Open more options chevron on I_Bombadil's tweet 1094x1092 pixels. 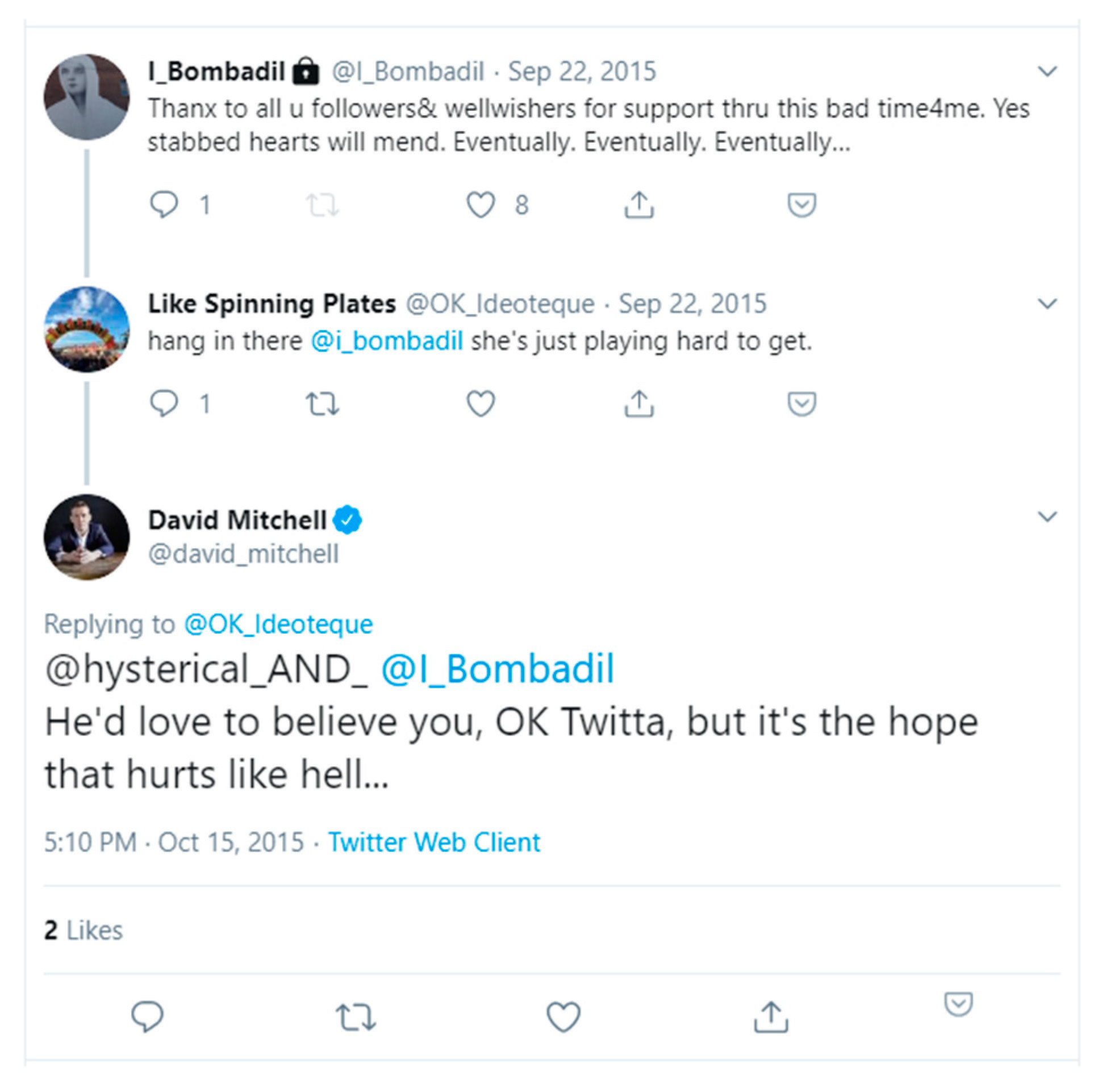1047,72
